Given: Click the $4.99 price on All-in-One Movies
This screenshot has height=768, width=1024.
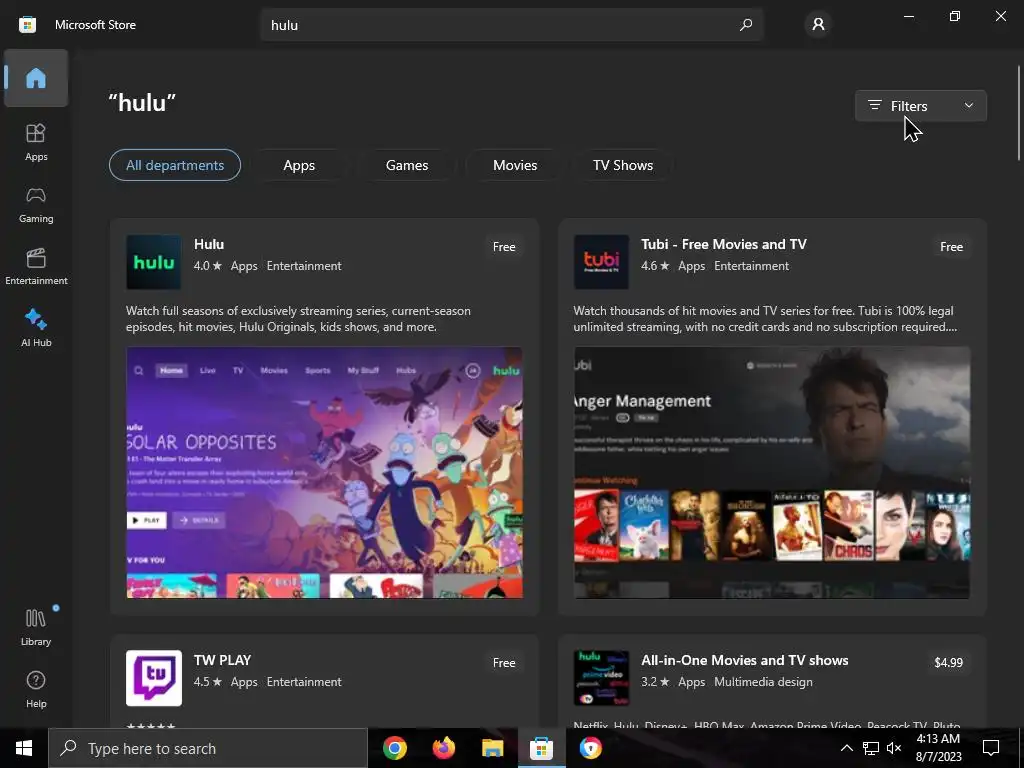Looking at the screenshot, I should click(948, 663).
